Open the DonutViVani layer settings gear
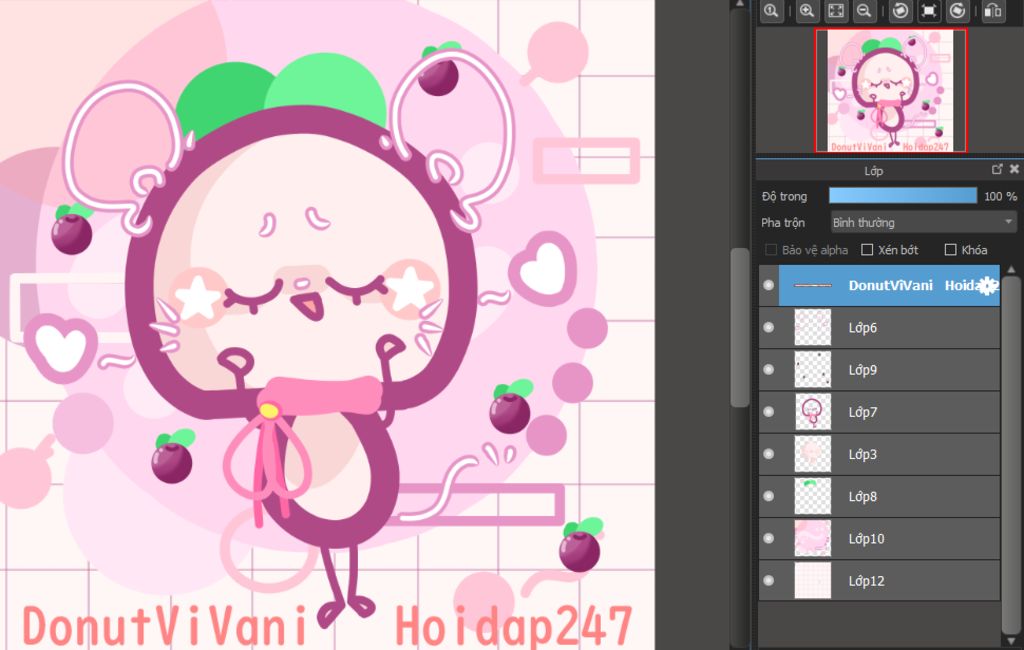This screenshot has width=1024, height=650. [987, 285]
